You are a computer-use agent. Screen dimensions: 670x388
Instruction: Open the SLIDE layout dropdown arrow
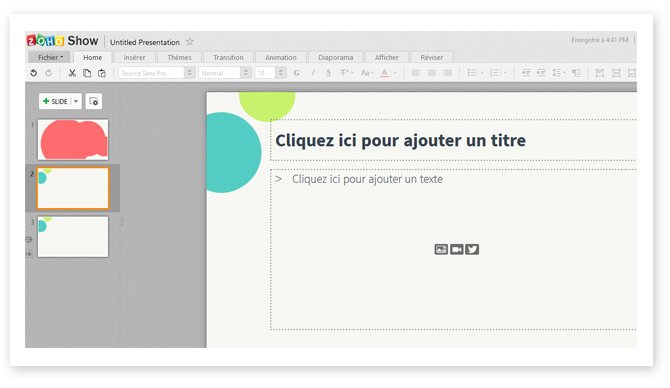76,101
